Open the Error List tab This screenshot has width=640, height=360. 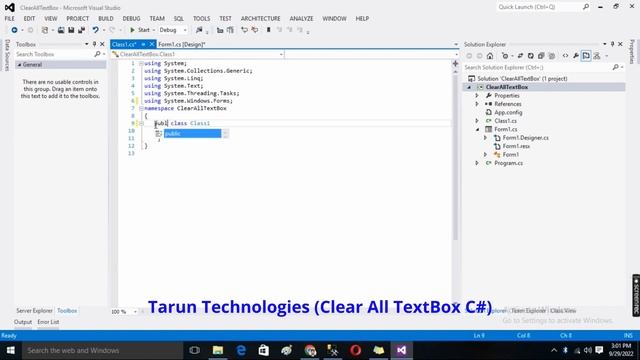[48, 322]
